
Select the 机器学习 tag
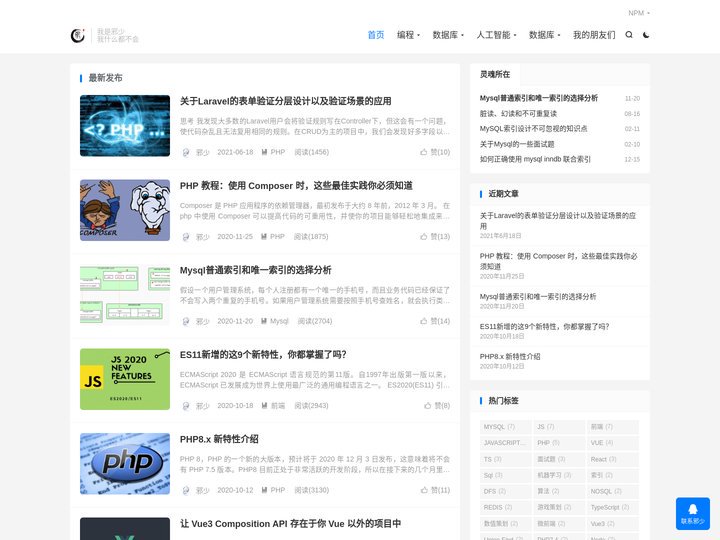(x=559, y=475)
